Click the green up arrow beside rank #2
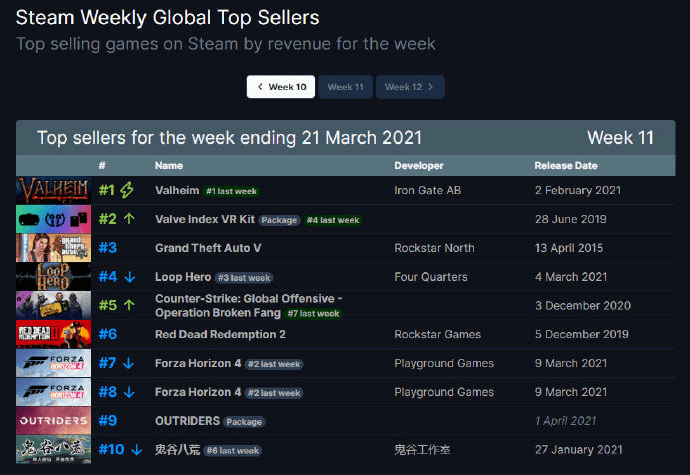Image resolution: width=690 pixels, height=475 pixels. tap(128, 219)
